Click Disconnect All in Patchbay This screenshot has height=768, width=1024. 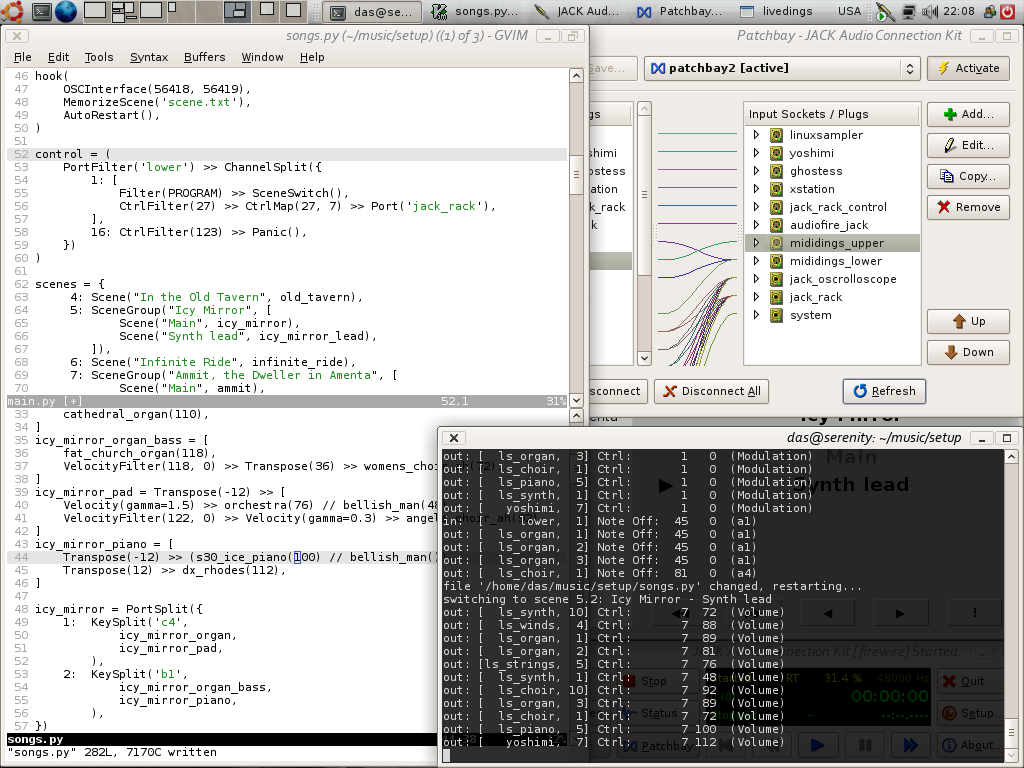711,391
